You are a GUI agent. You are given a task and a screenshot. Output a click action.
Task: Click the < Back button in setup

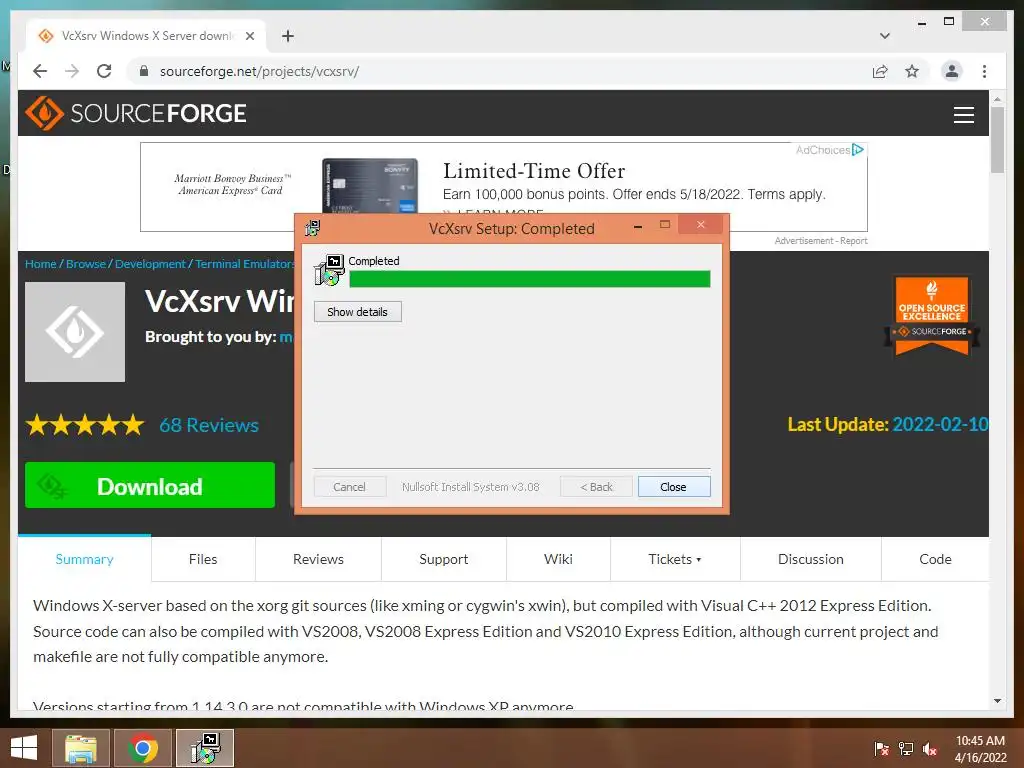[596, 487]
